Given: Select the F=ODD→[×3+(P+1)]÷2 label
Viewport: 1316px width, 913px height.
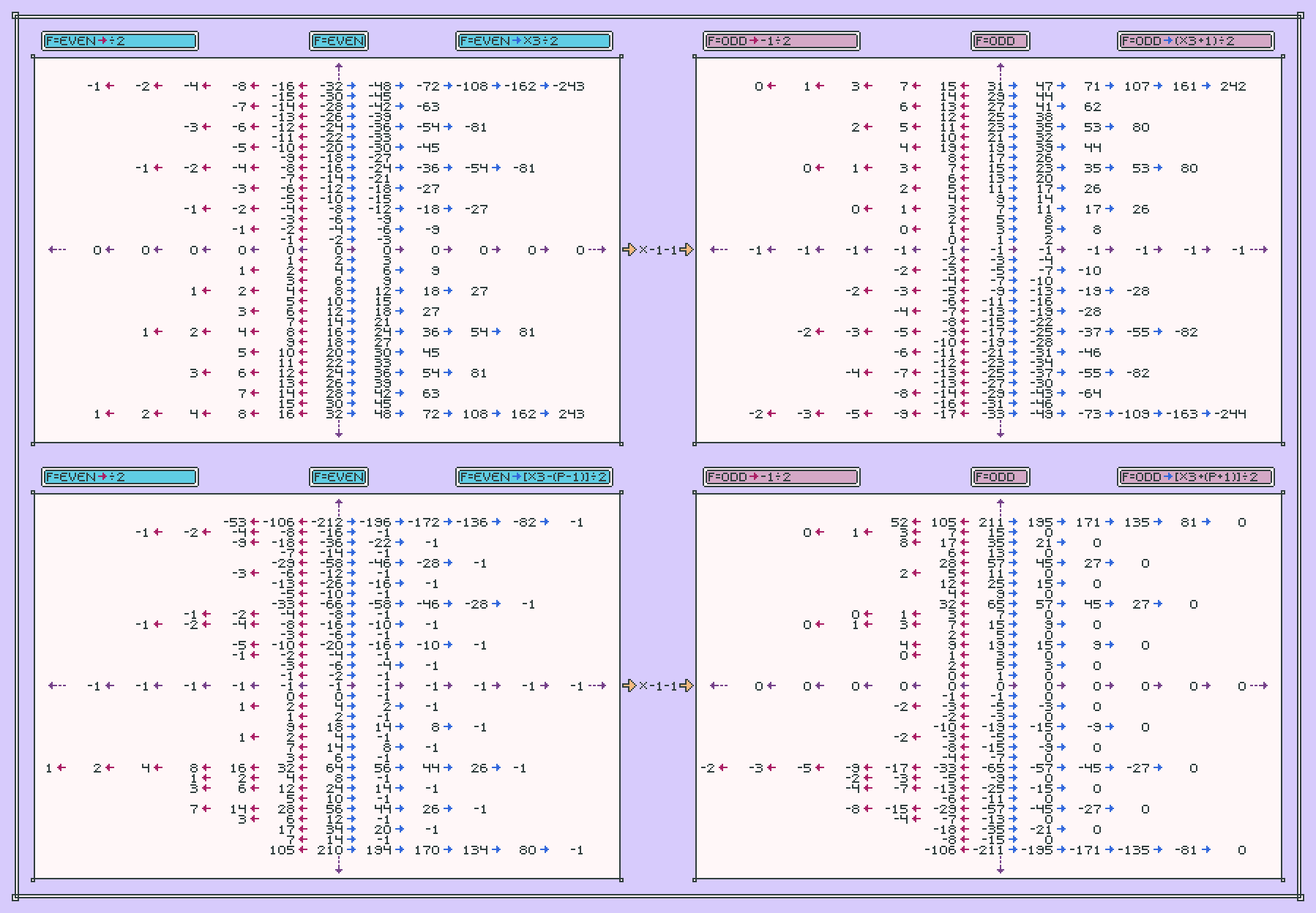Looking at the screenshot, I should point(1195,477).
